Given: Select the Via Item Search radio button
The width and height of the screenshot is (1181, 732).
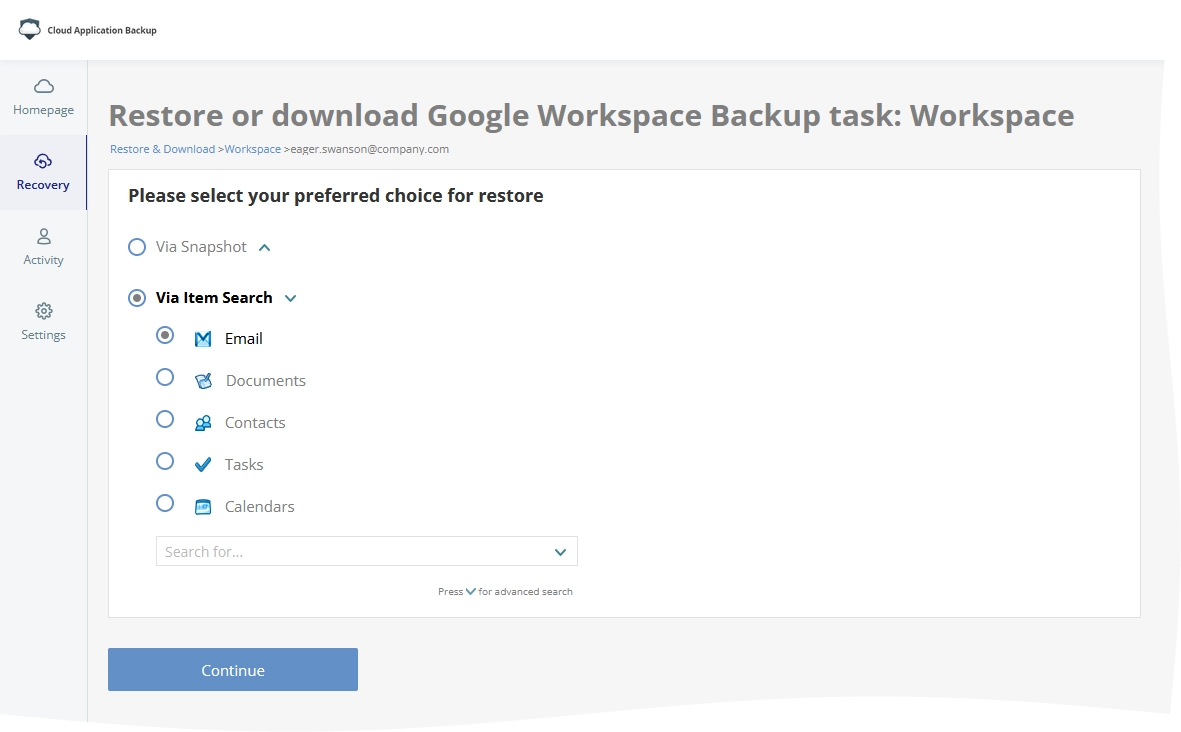Looking at the screenshot, I should click(136, 298).
